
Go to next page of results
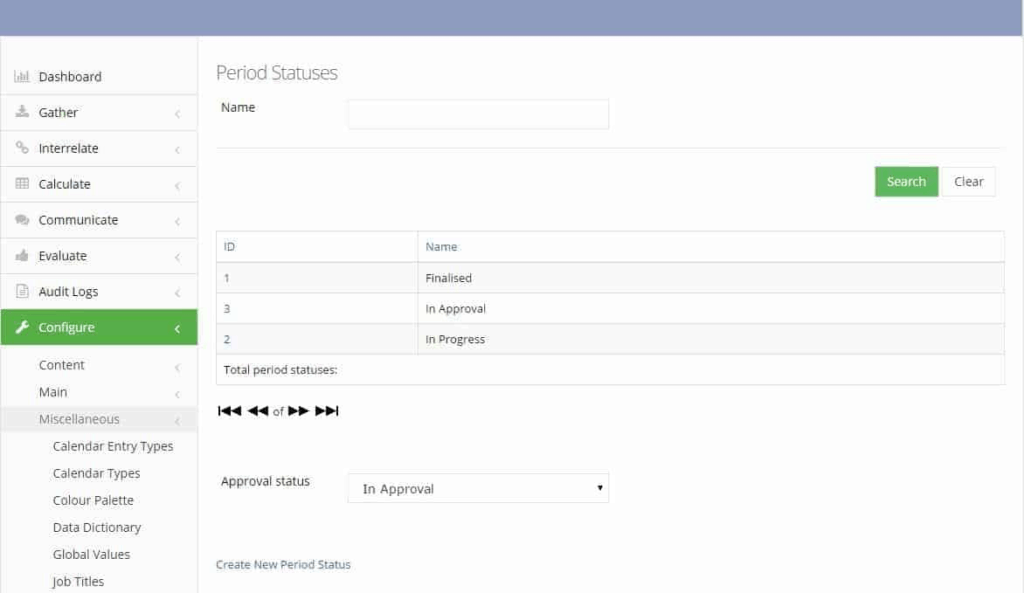298,411
